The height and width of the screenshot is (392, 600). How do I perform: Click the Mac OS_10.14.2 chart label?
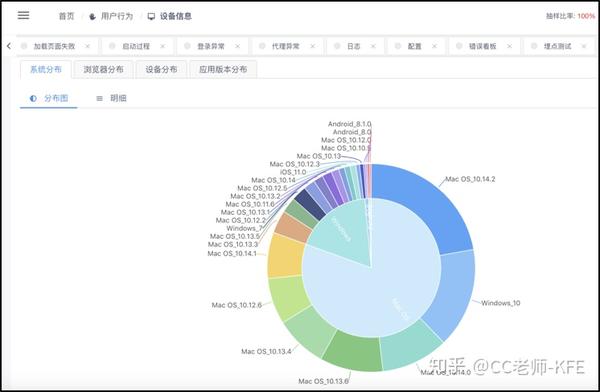click(x=470, y=179)
